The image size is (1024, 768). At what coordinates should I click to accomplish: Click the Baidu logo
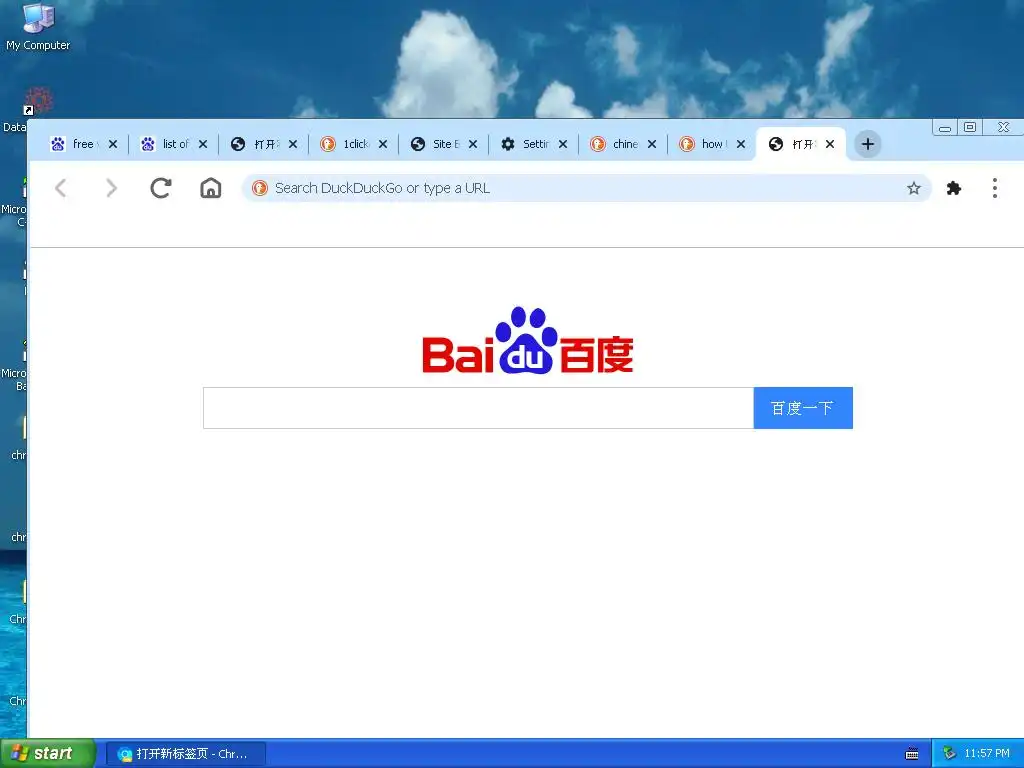[x=528, y=340]
